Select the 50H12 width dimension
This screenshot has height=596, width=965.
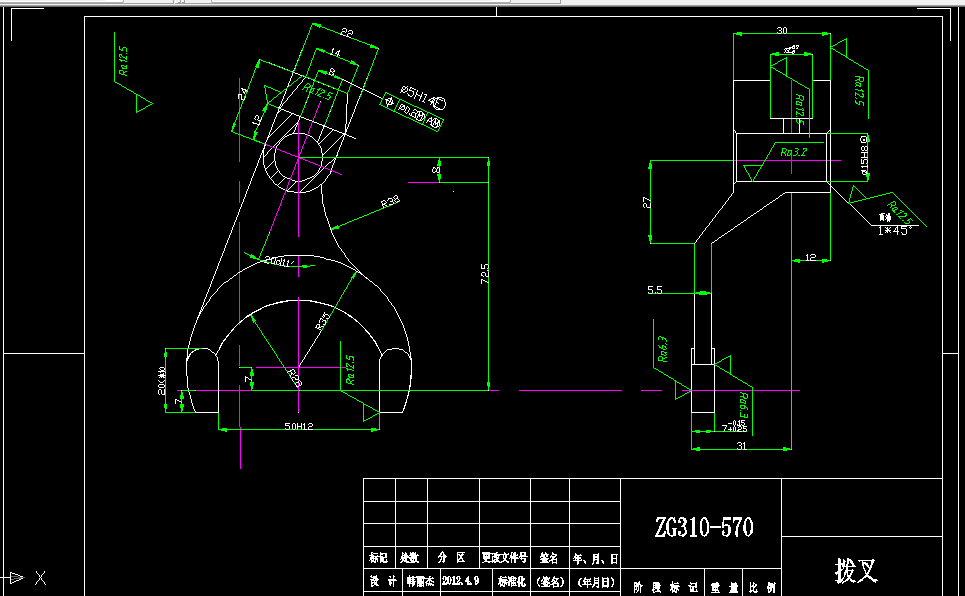click(298, 425)
